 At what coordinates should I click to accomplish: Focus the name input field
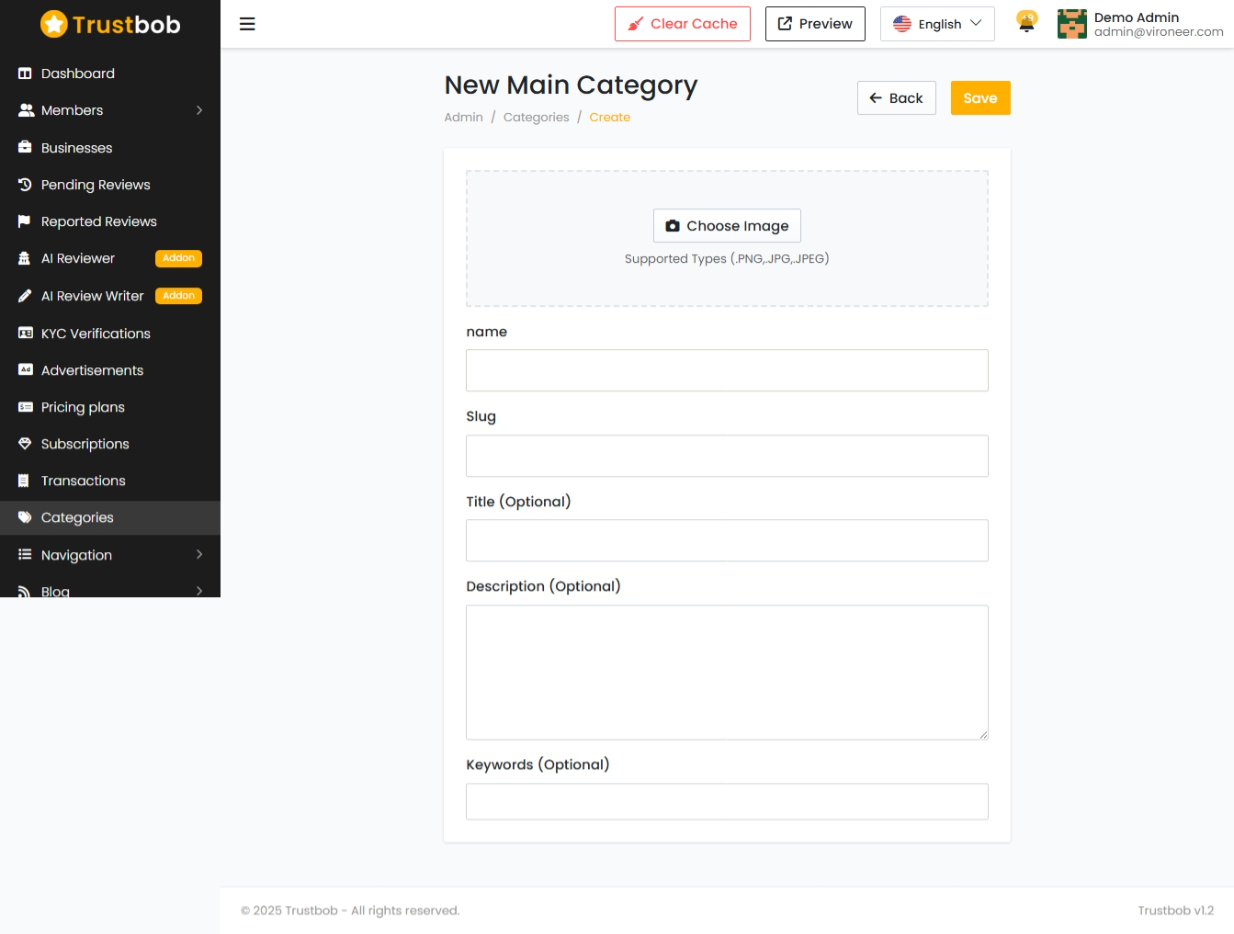coord(727,370)
